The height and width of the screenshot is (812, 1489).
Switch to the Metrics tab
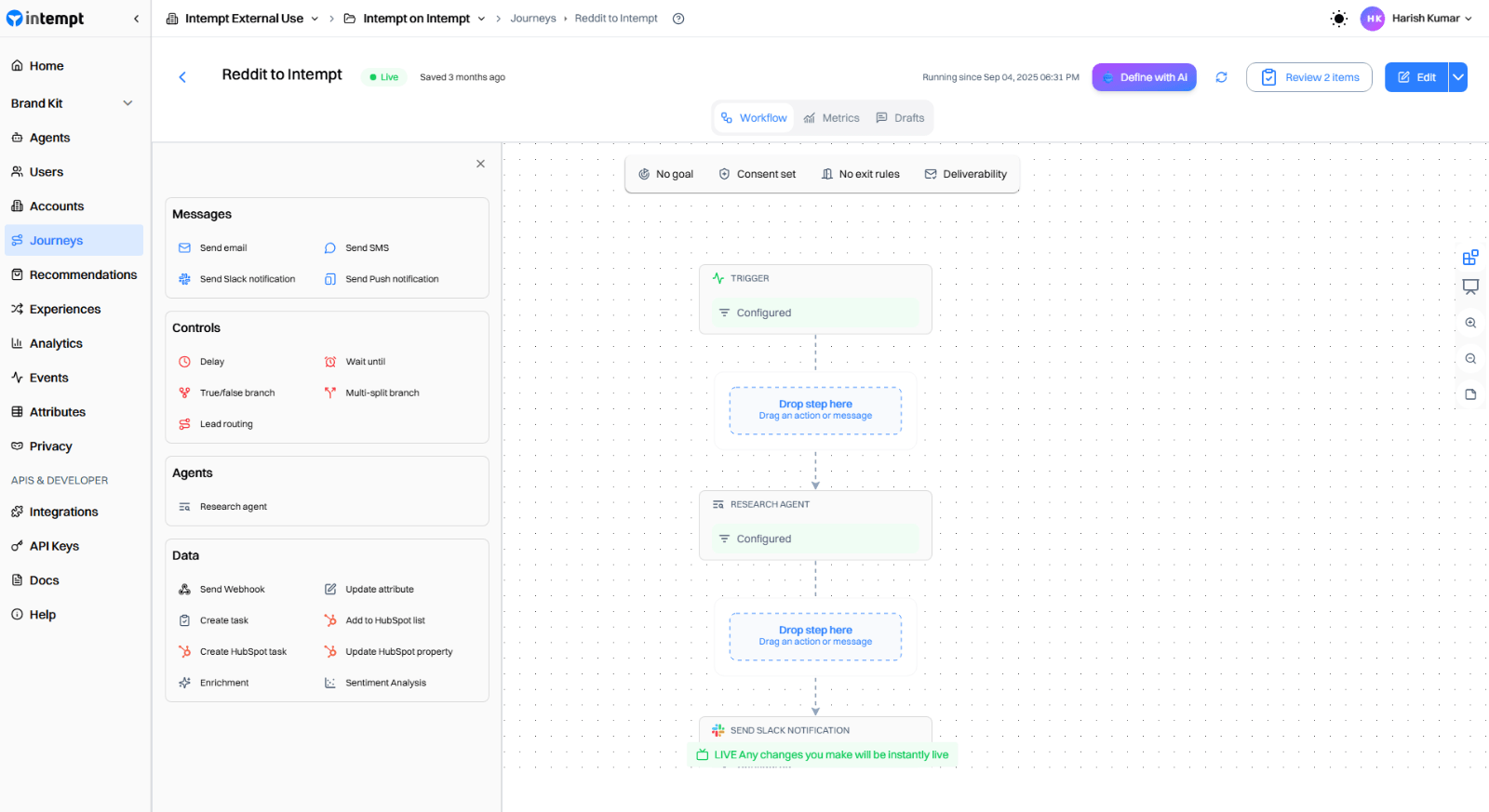[832, 118]
